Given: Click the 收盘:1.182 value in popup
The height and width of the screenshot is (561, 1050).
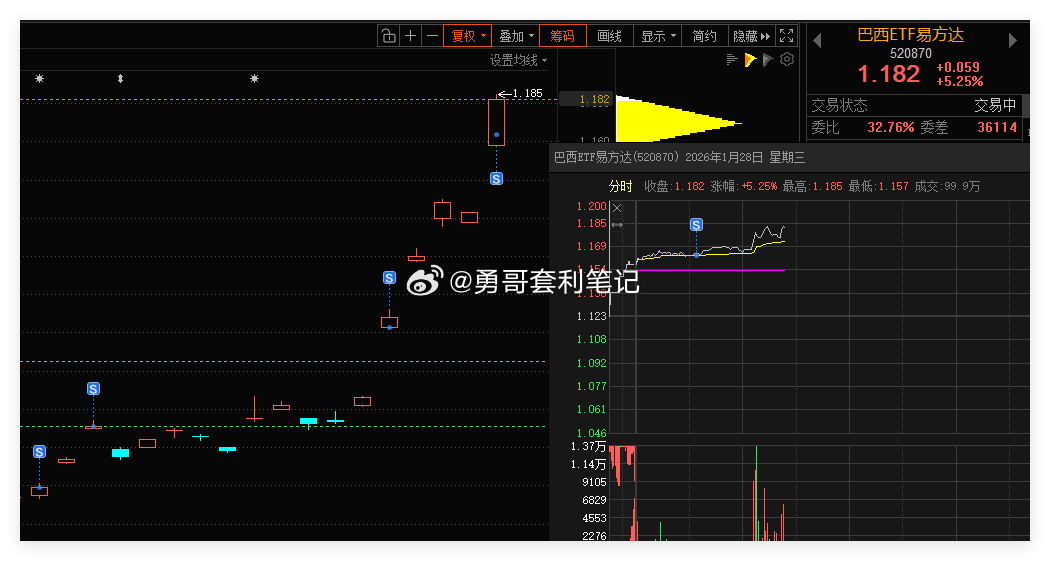Looking at the screenshot, I should (674, 186).
